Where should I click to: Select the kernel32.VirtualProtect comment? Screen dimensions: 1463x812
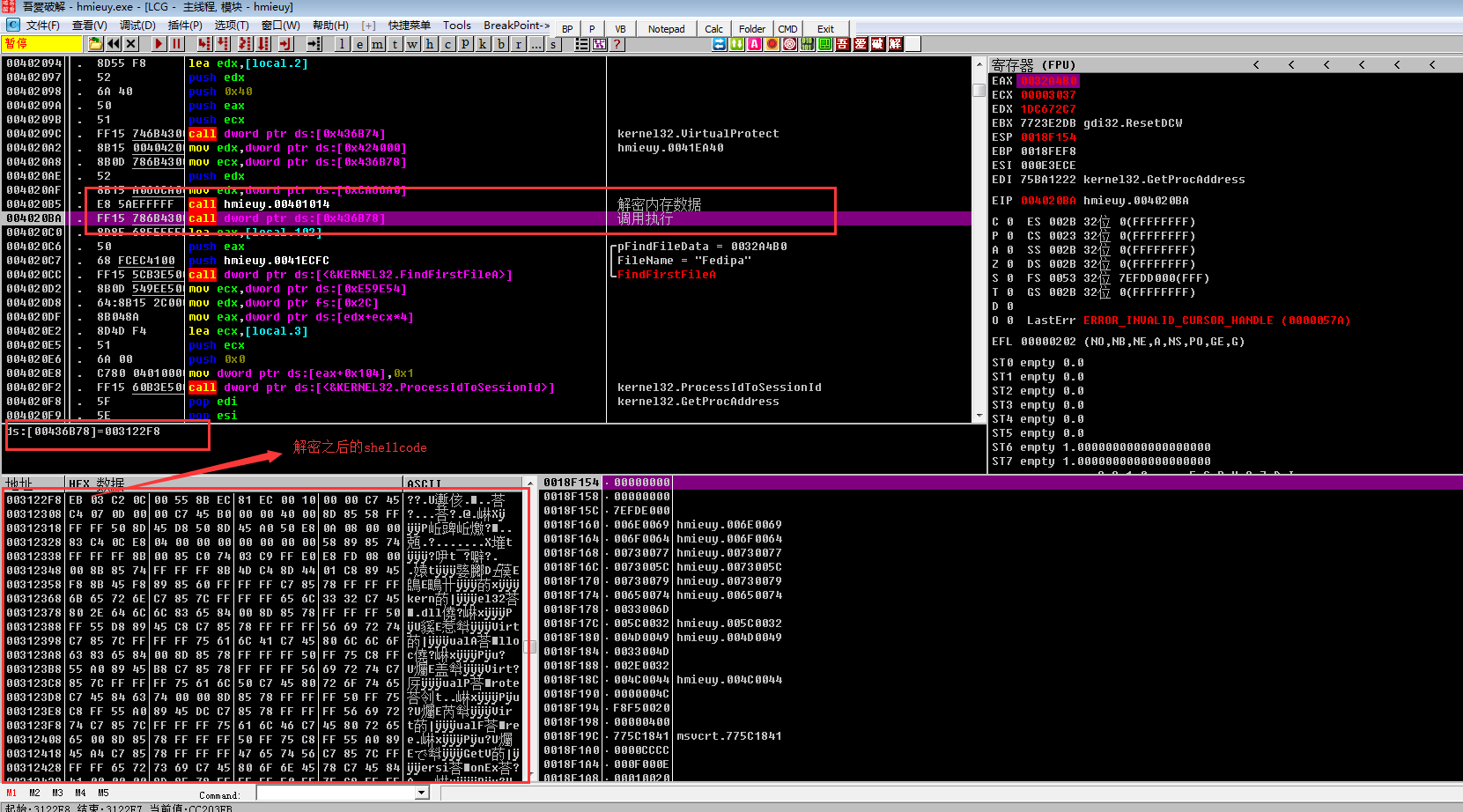(x=698, y=134)
